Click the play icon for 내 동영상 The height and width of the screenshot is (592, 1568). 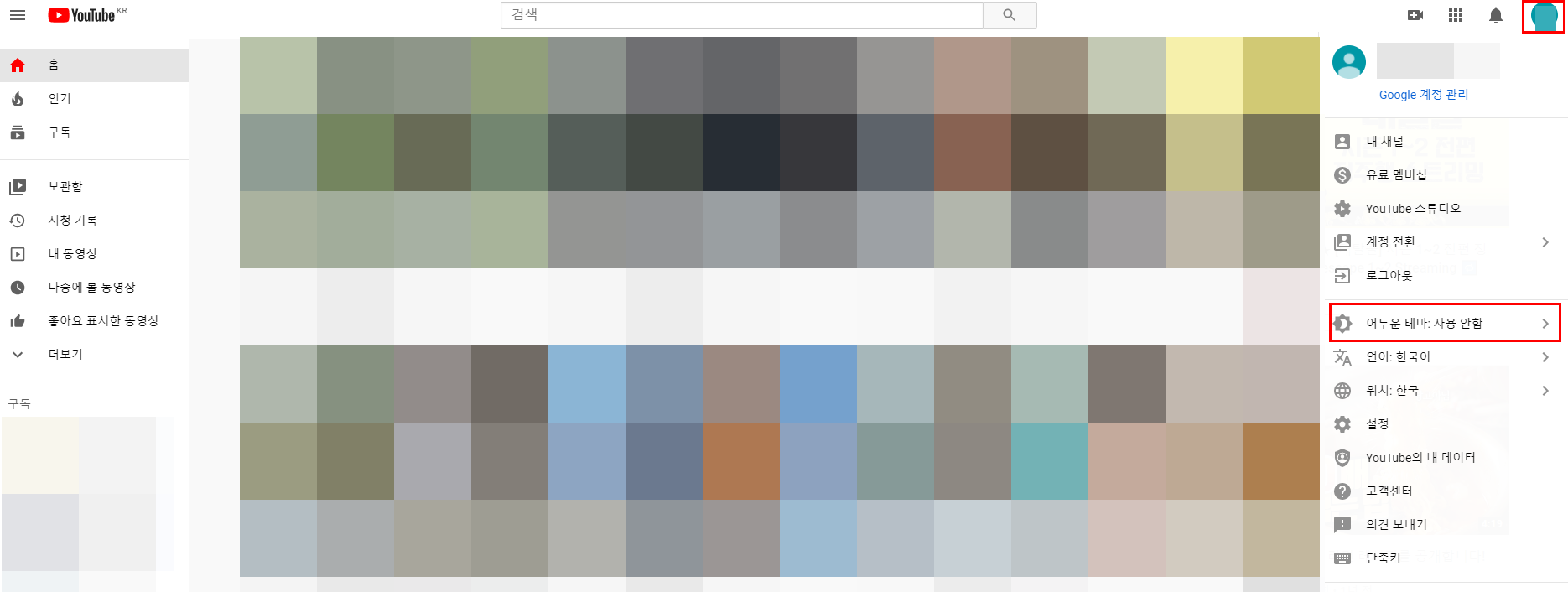click(18, 253)
